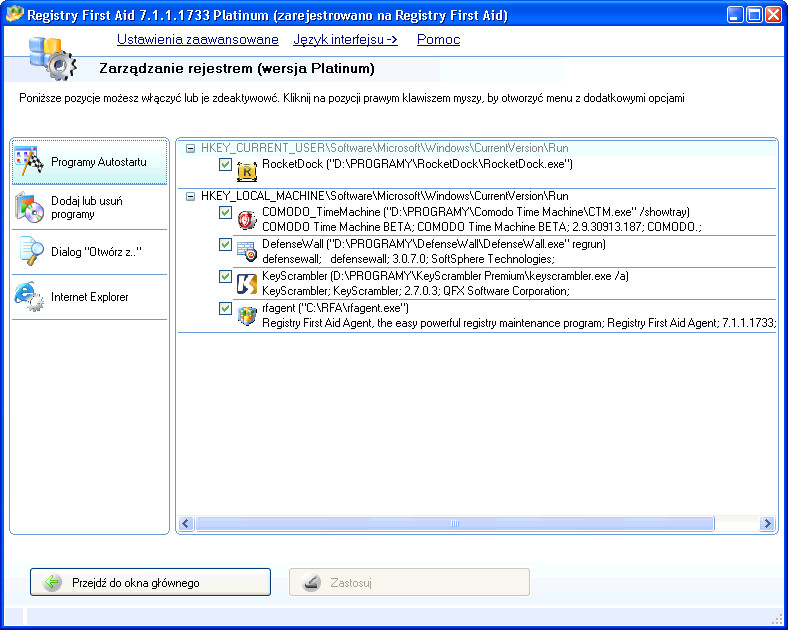Click the Programy Autostartu checkered flag icon
Screen dimensions: 788x630
click(x=29, y=161)
